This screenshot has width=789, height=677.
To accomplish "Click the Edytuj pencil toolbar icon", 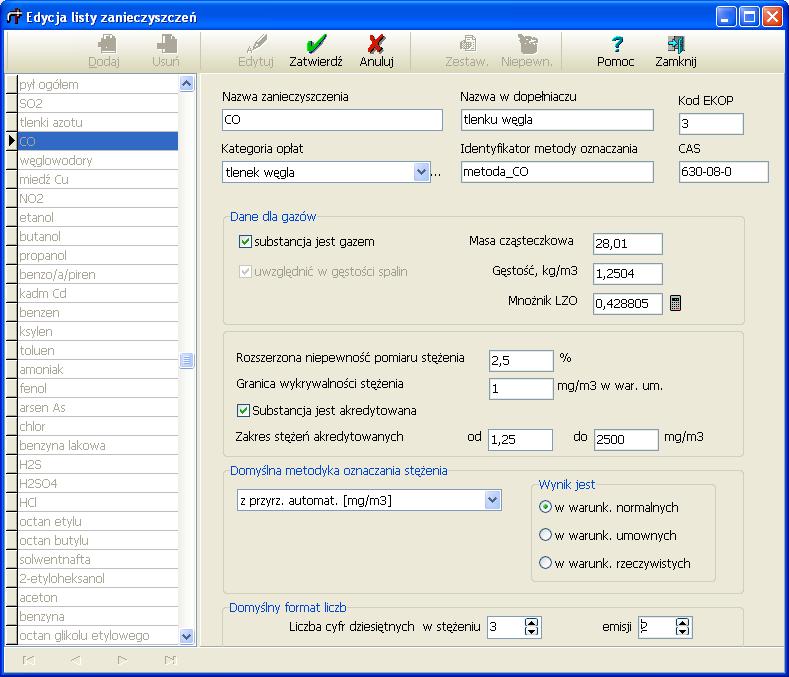I will coord(256,51).
